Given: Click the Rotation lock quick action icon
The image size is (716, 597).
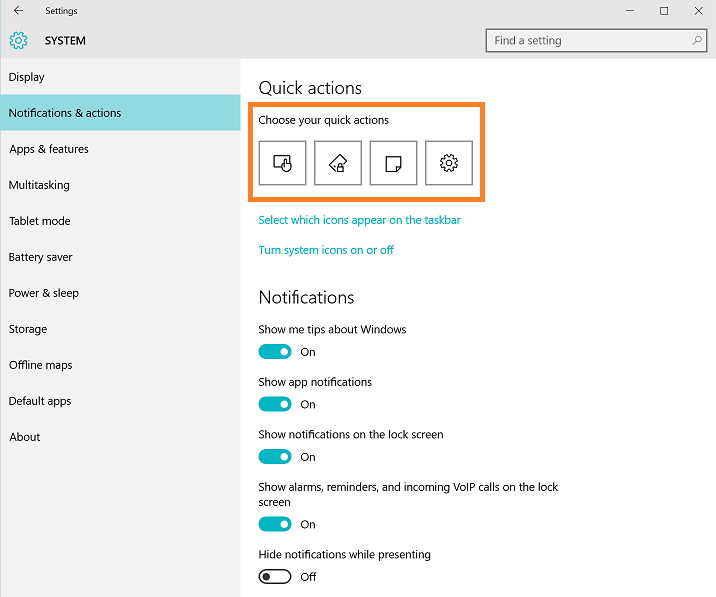Looking at the screenshot, I should point(338,163).
